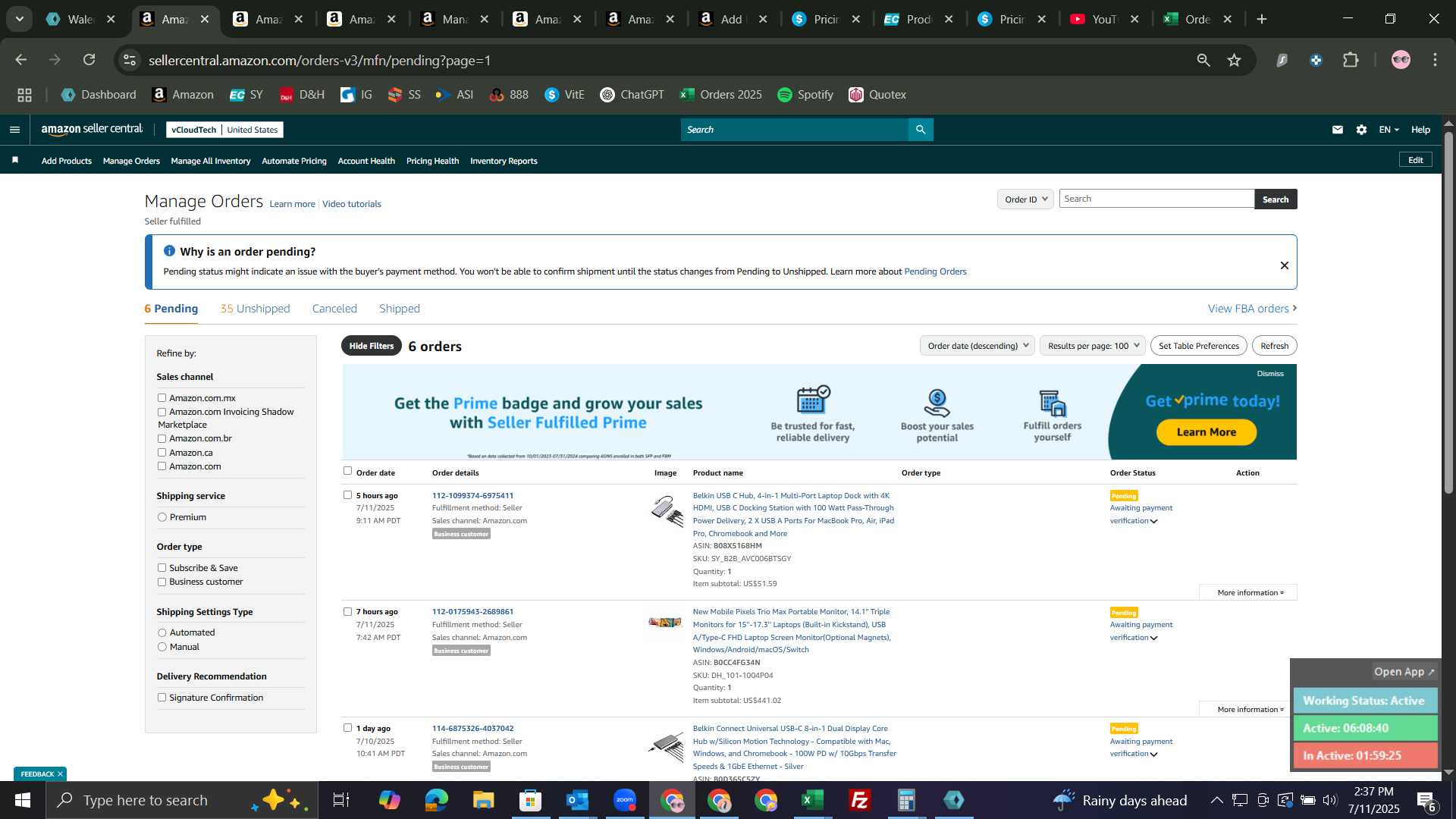Open the tab search dropdown in Chrome
This screenshot has height=819, width=1456.
(20, 19)
